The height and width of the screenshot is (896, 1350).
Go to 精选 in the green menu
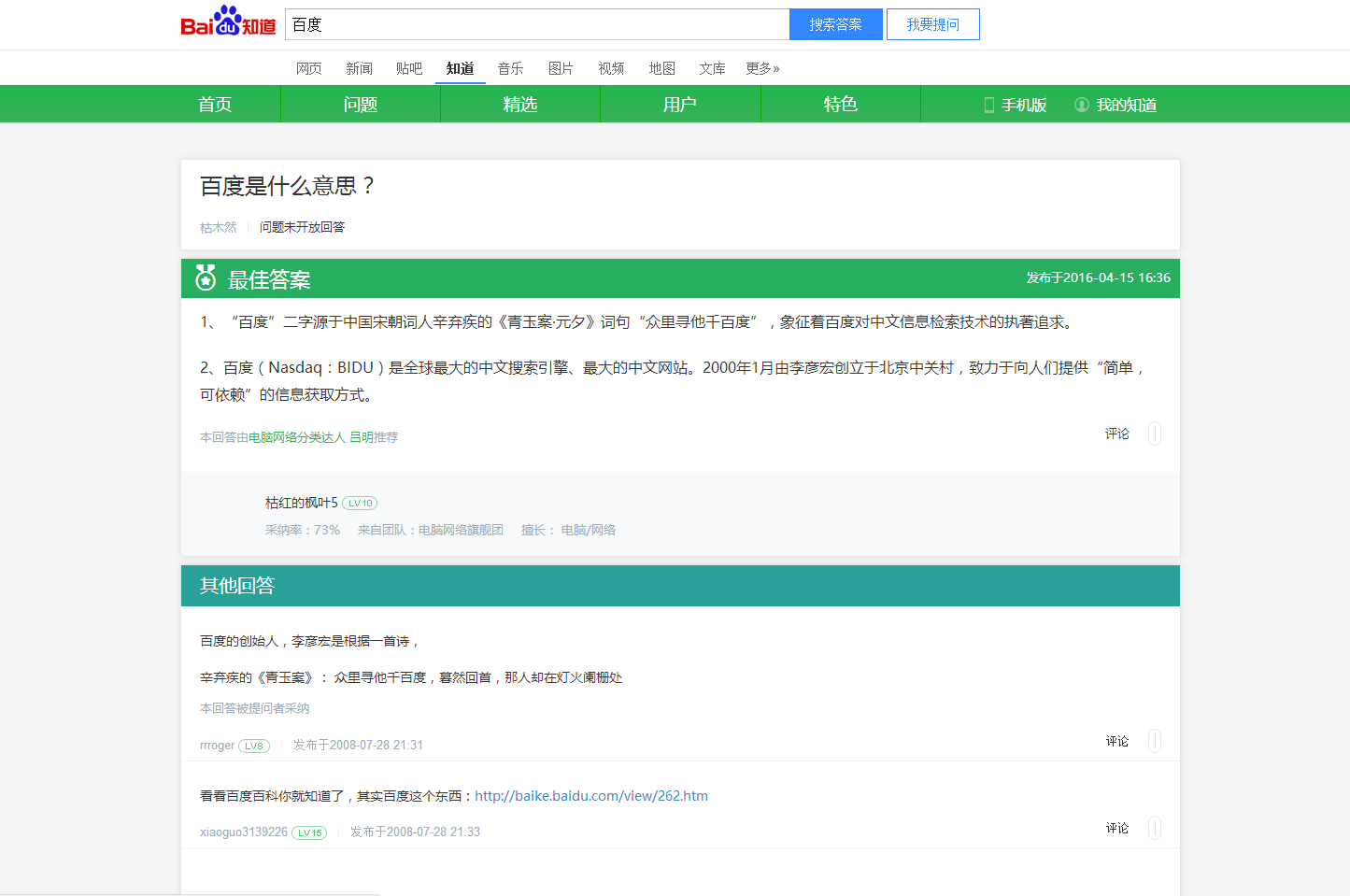[520, 105]
